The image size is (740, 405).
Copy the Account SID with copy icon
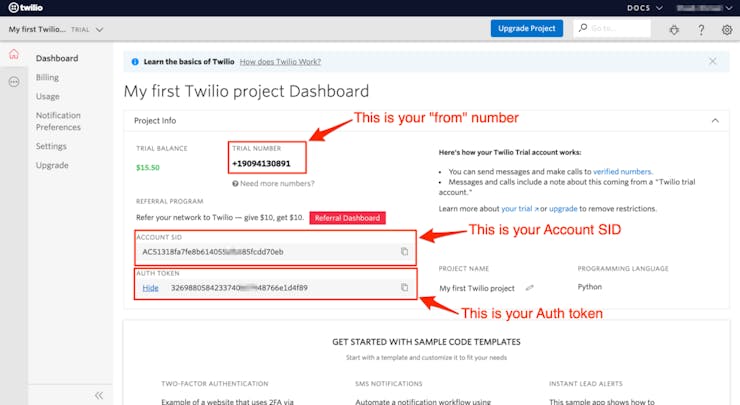(x=404, y=251)
